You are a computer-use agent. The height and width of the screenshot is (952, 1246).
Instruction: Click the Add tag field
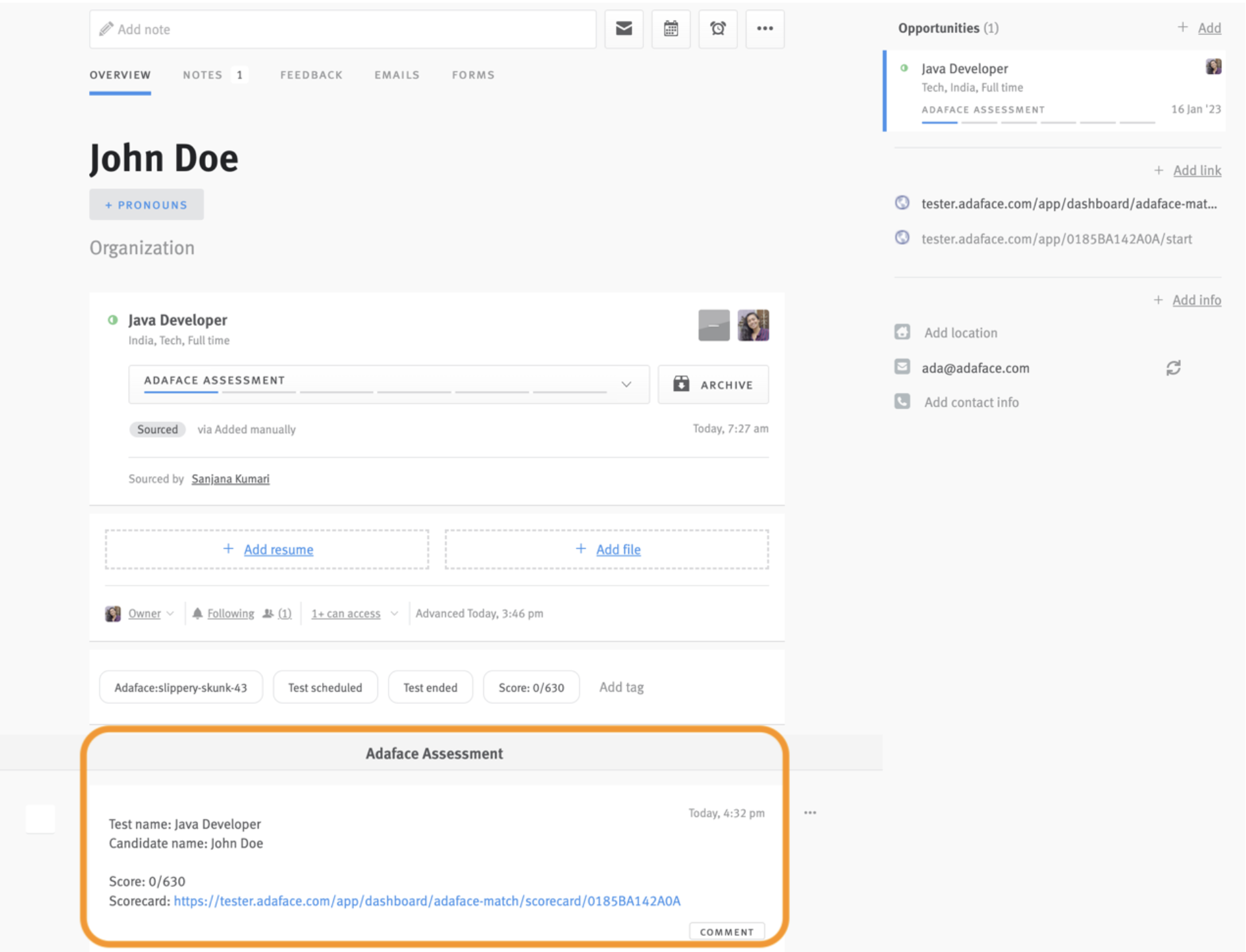[621, 687]
